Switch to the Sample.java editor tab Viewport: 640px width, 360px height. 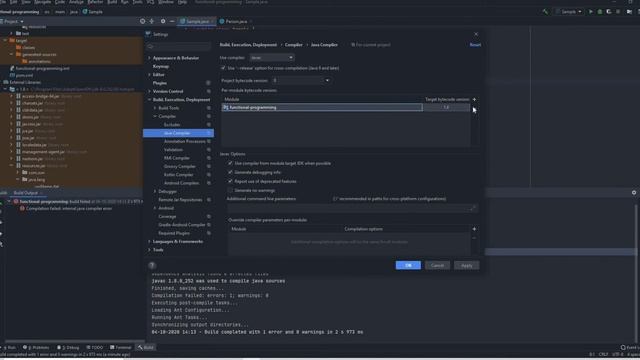pos(197,21)
